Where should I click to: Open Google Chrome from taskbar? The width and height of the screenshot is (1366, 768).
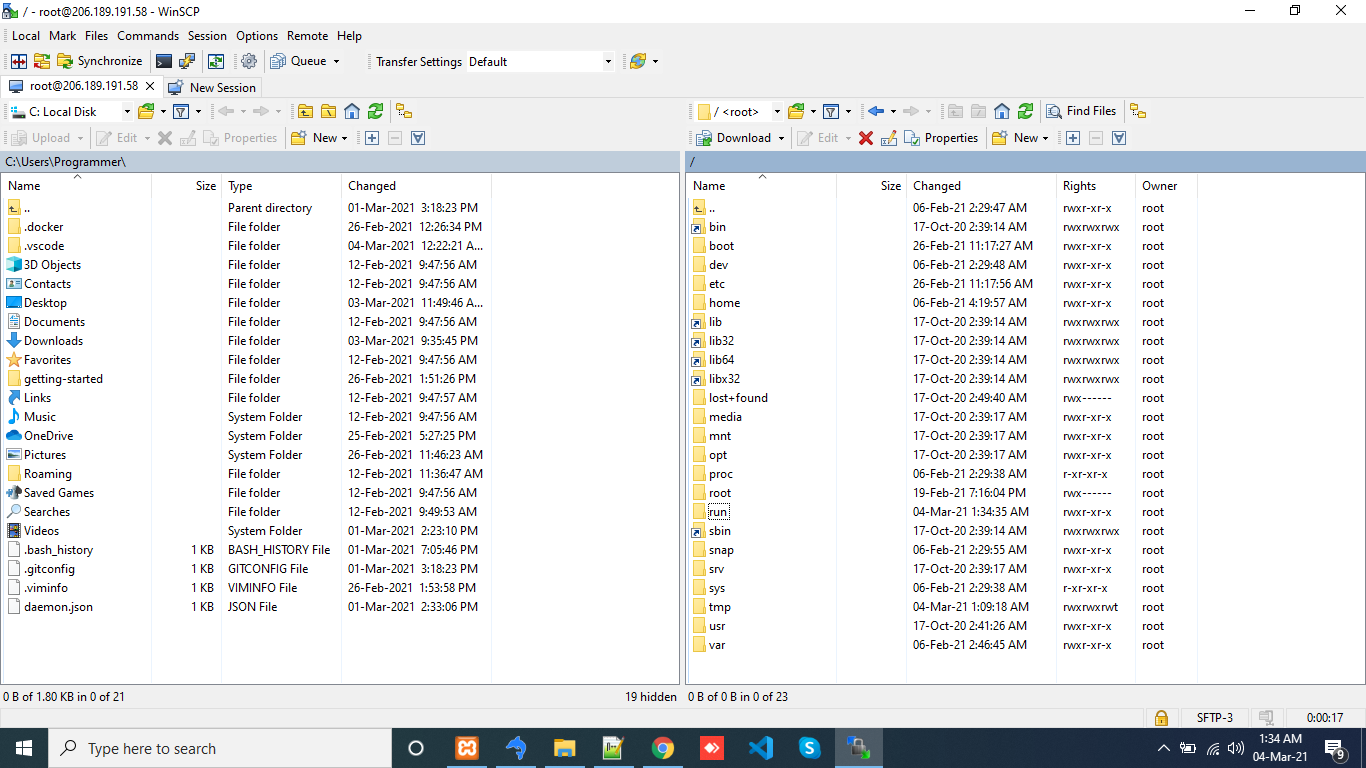(662, 748)
